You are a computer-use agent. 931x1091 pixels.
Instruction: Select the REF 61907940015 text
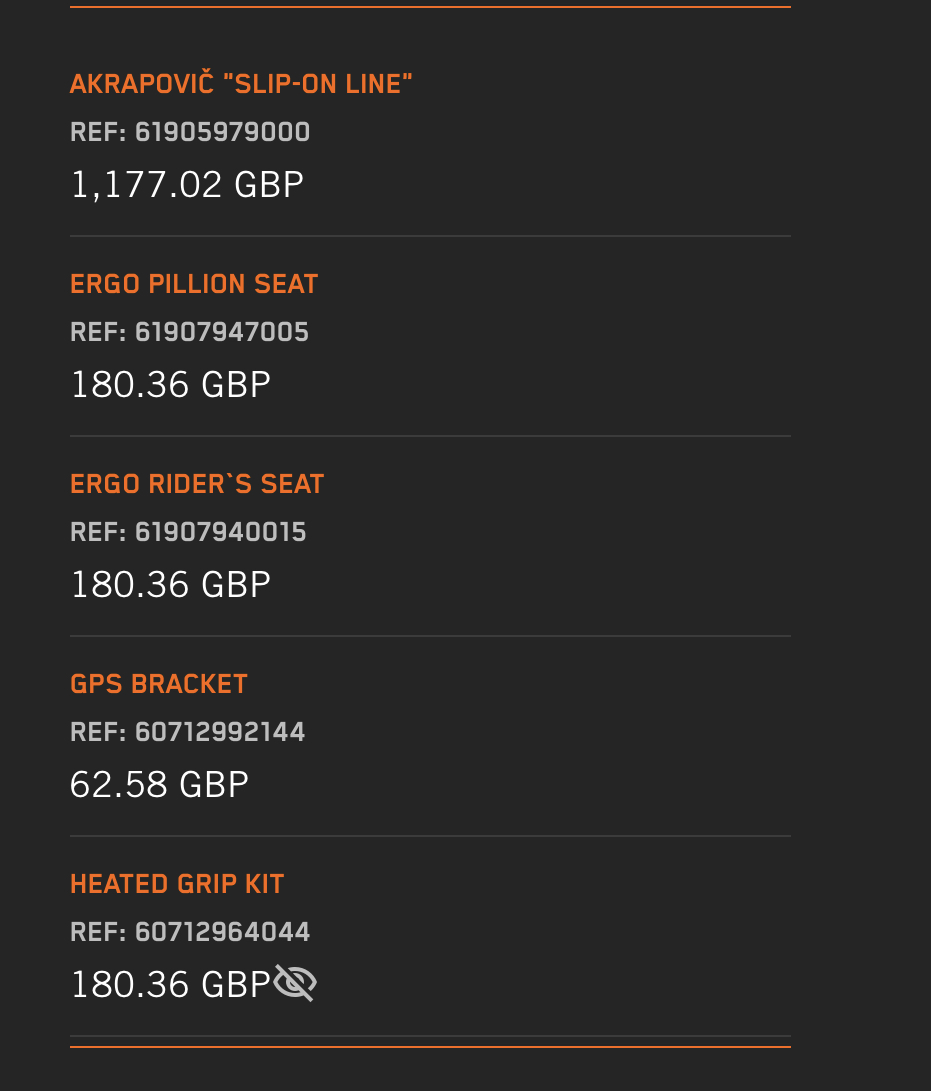click(x=188, y=532)
